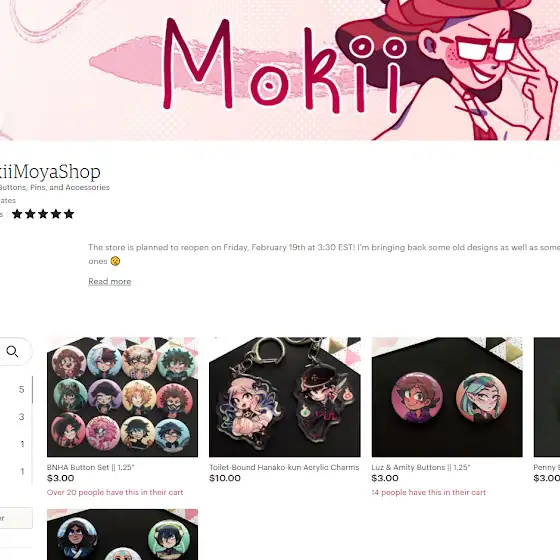Click the MoyaShop shop name heading
The image size is (560, 560).
50,172
